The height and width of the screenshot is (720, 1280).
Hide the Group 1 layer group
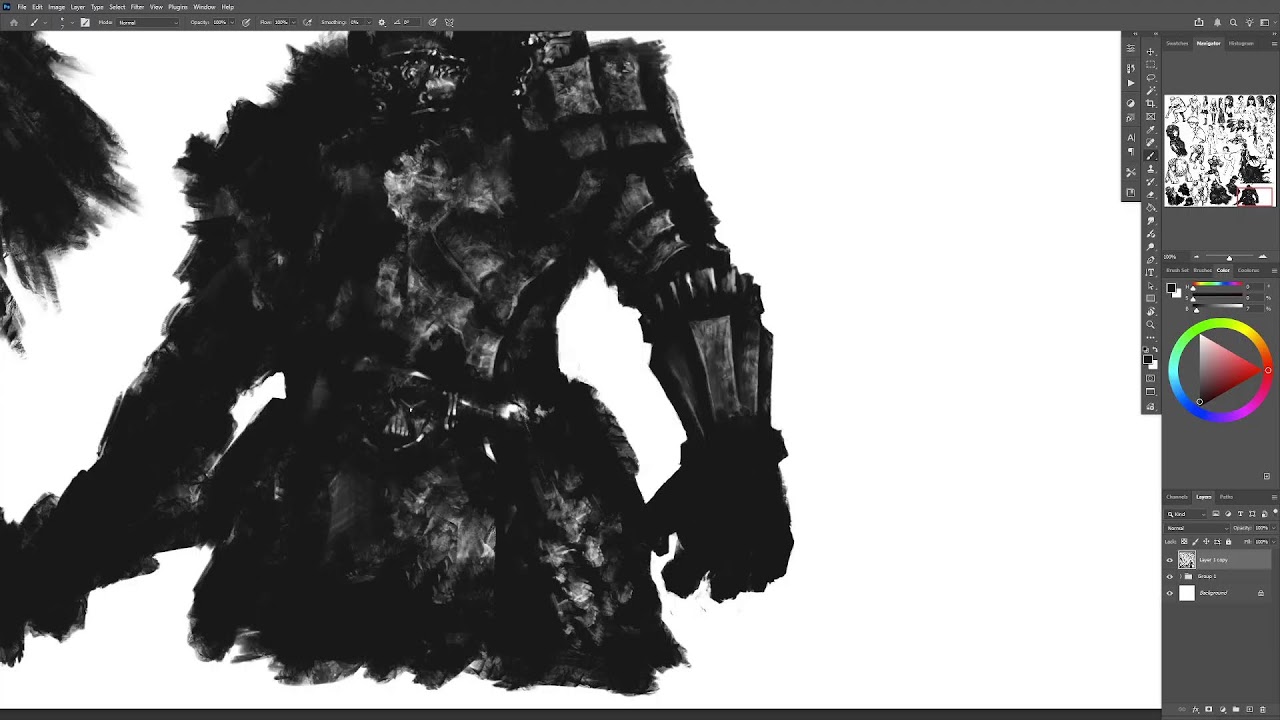pos(1170,577)
